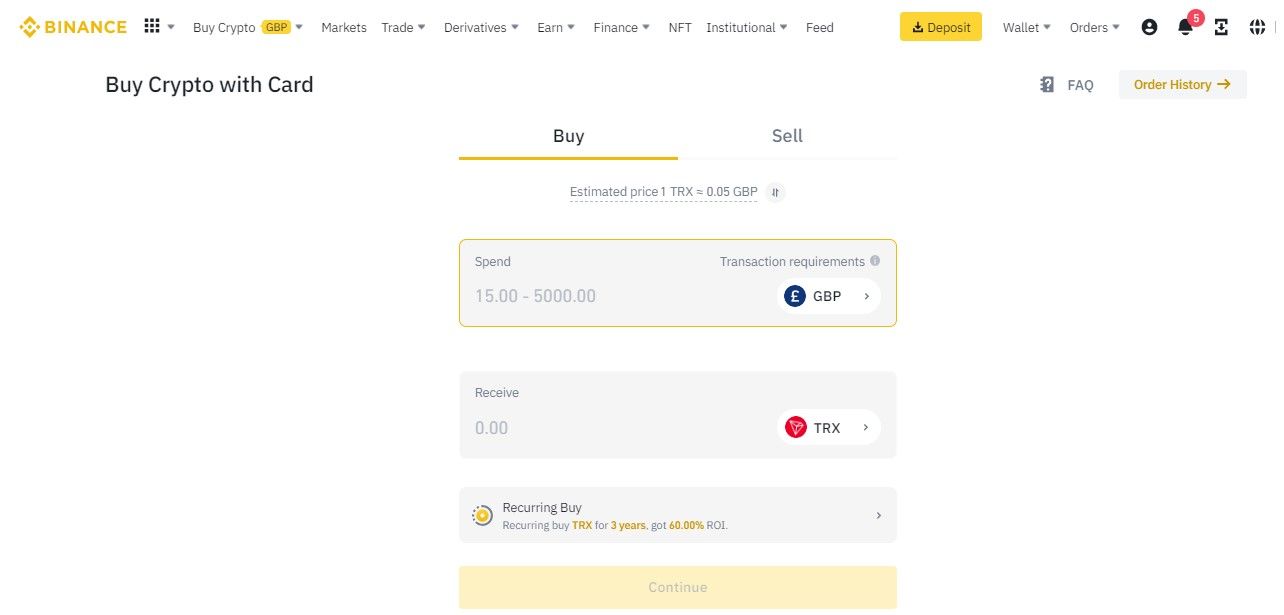The width and height of the screenshot is (1284, 615).
Task: Show Transaction requirements info icon
Action: coord(875,261)
